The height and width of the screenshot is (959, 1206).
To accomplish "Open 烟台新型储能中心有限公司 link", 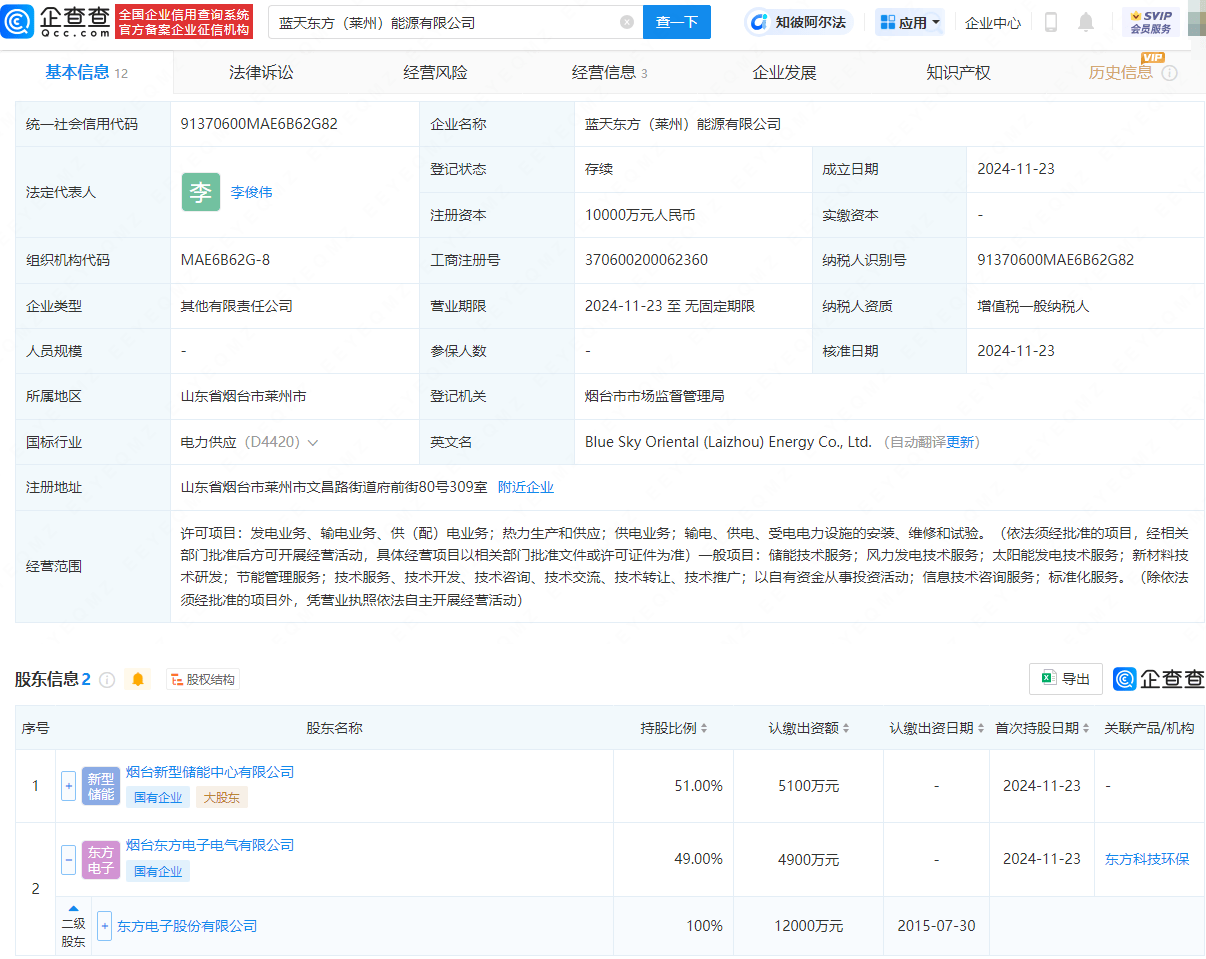I will (x=210, y=772).
